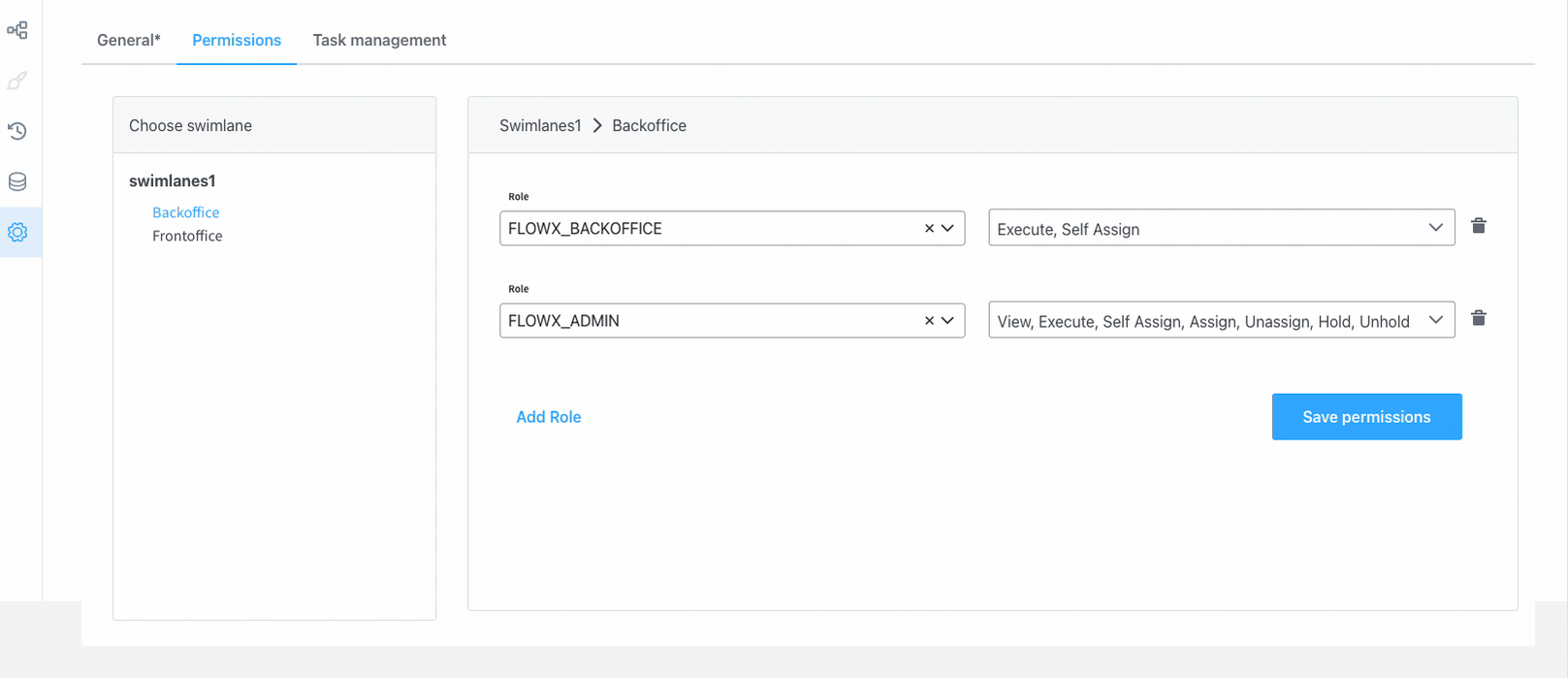Switch to the General tab

(129, 40)
